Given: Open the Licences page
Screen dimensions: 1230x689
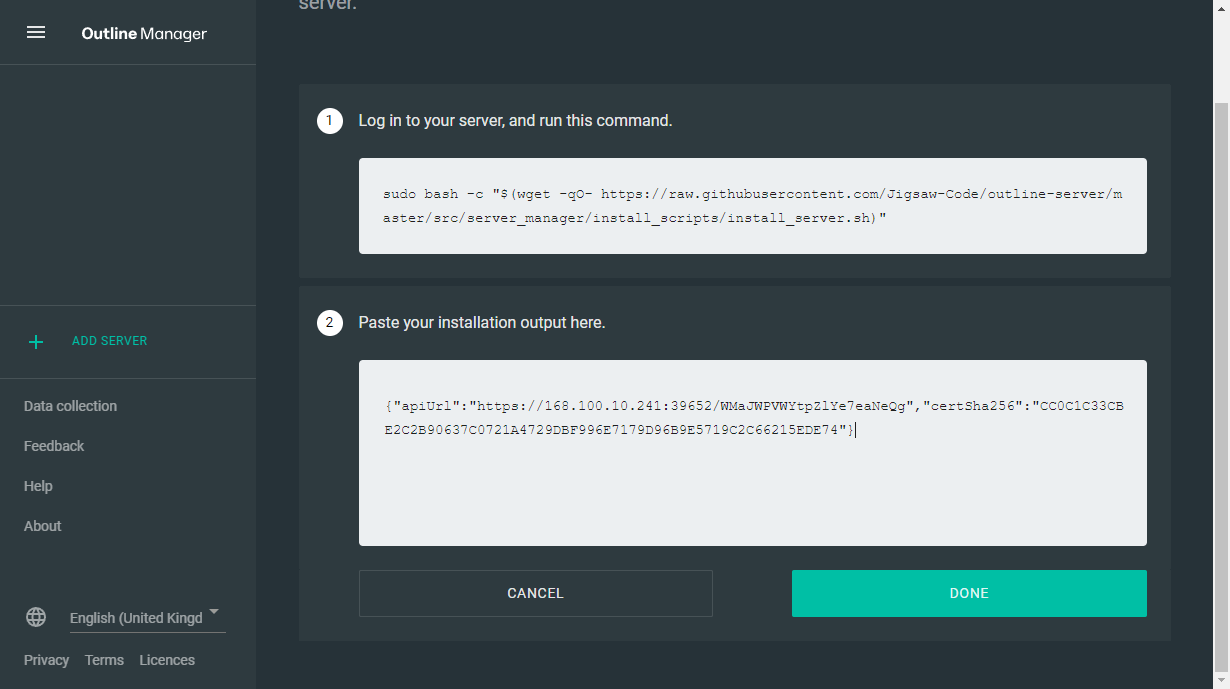Looking at the screenshot, I should (166, 659).
